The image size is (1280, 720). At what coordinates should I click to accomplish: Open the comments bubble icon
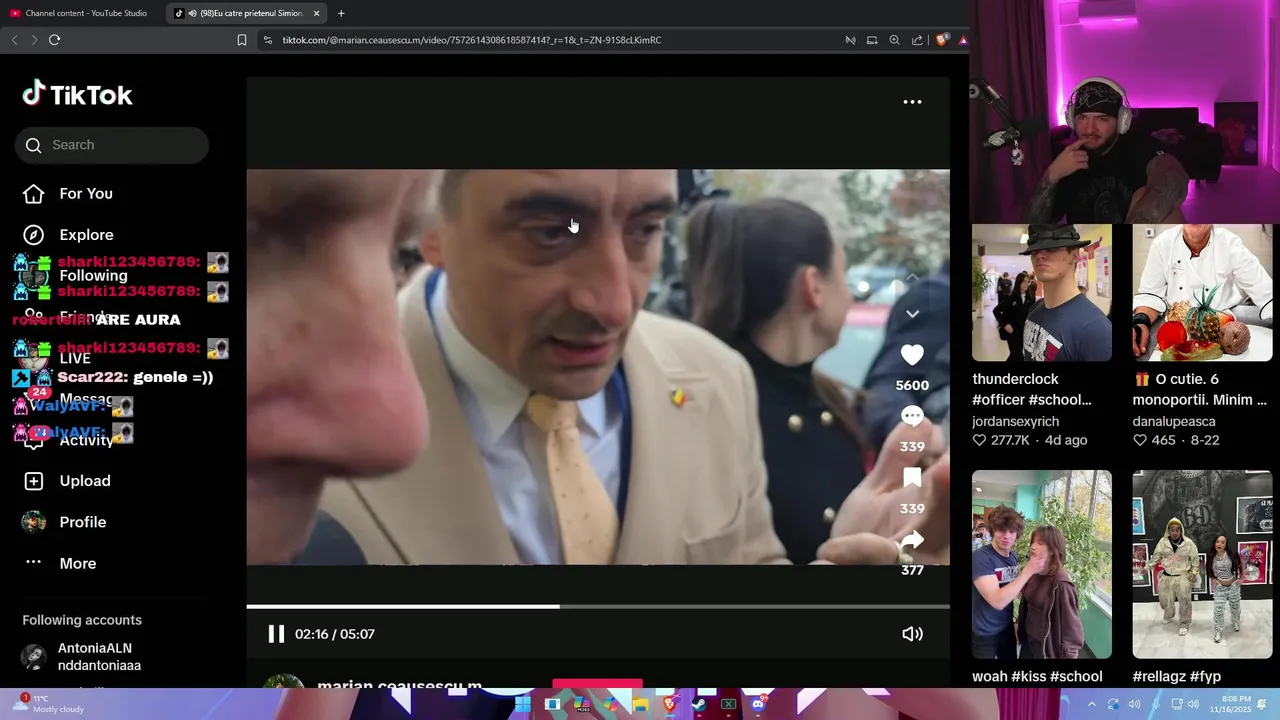[x=912, y=416]
